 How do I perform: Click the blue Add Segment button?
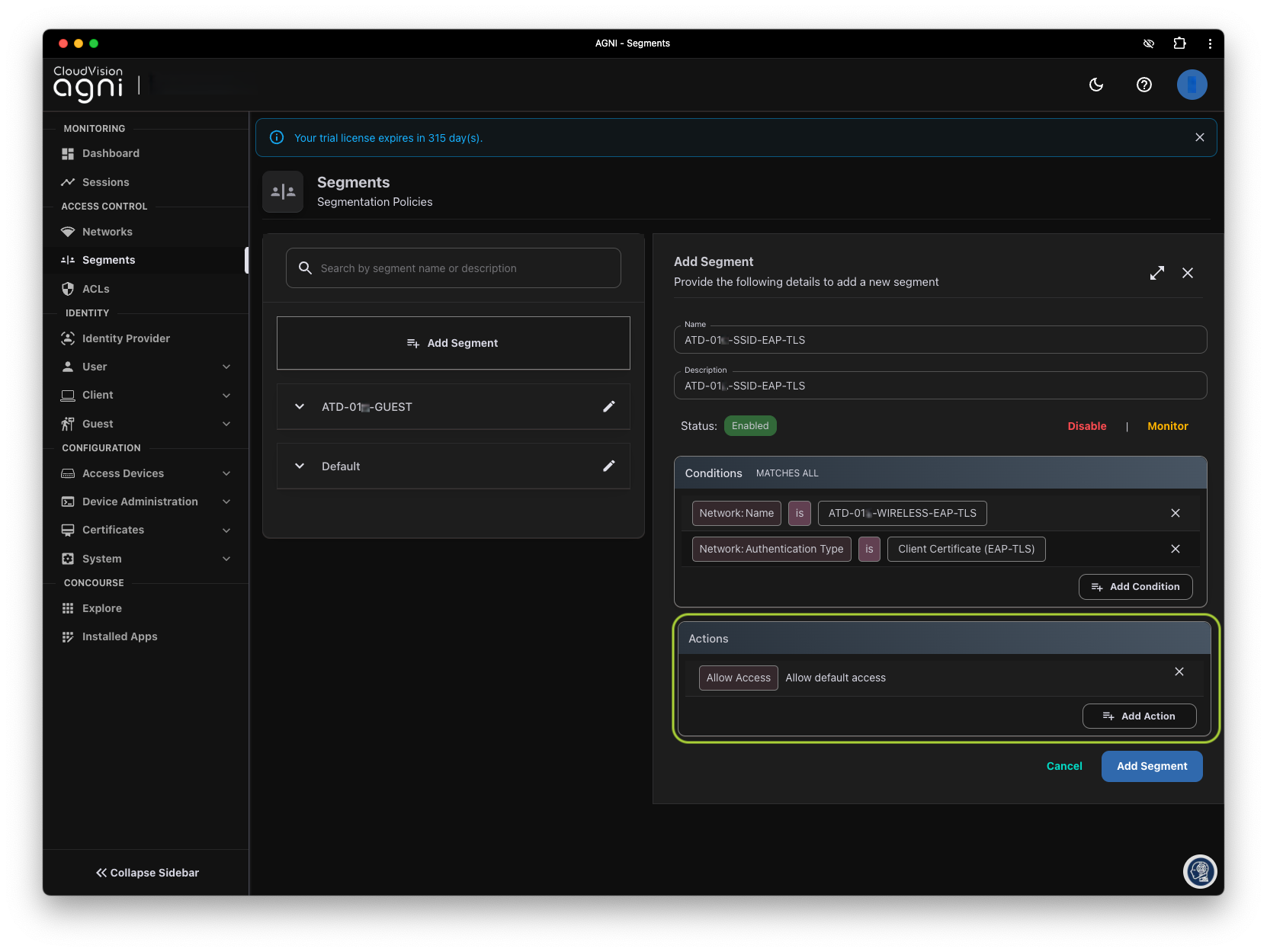(1151, 766)
